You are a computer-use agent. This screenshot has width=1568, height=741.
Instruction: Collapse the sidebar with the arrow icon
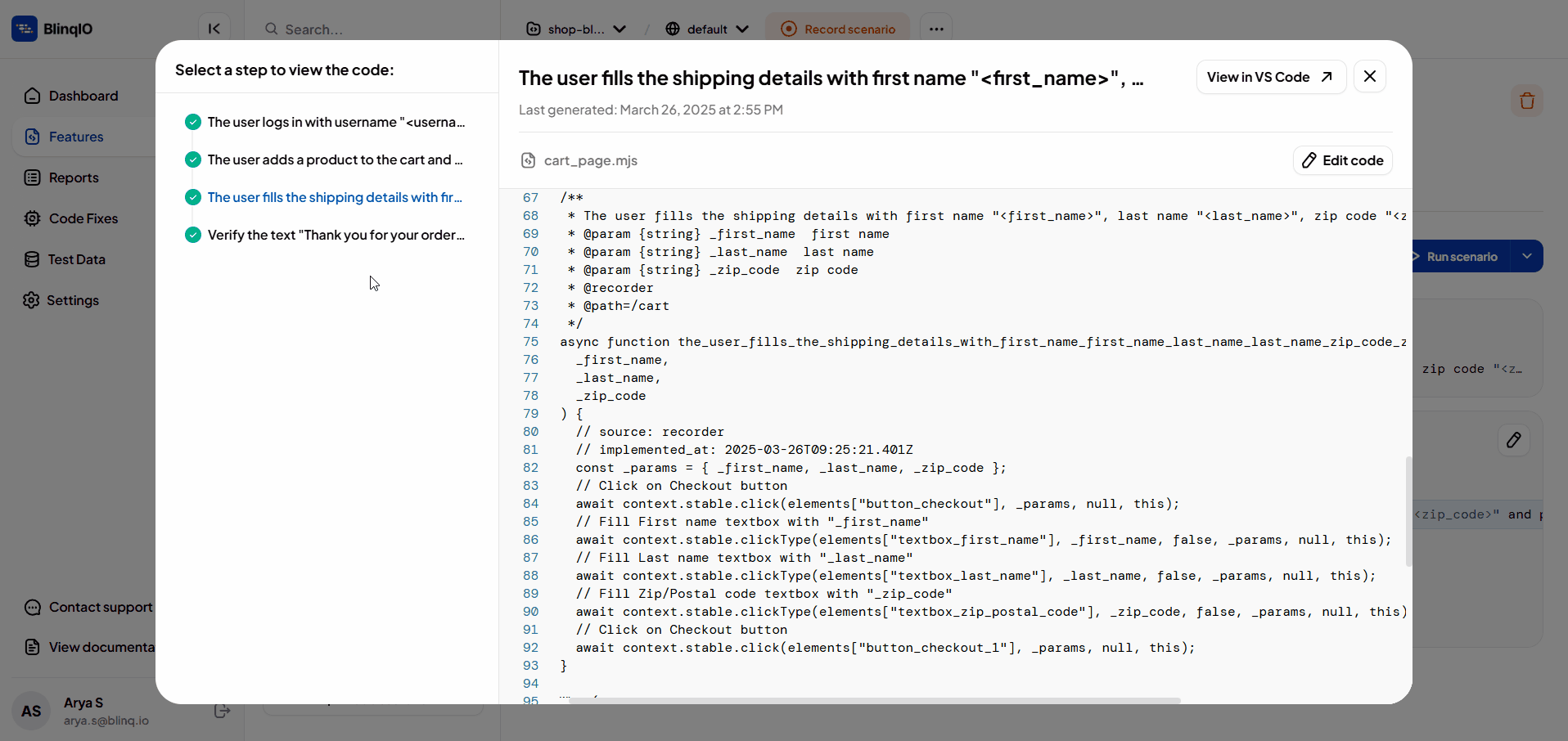(214, 29)
